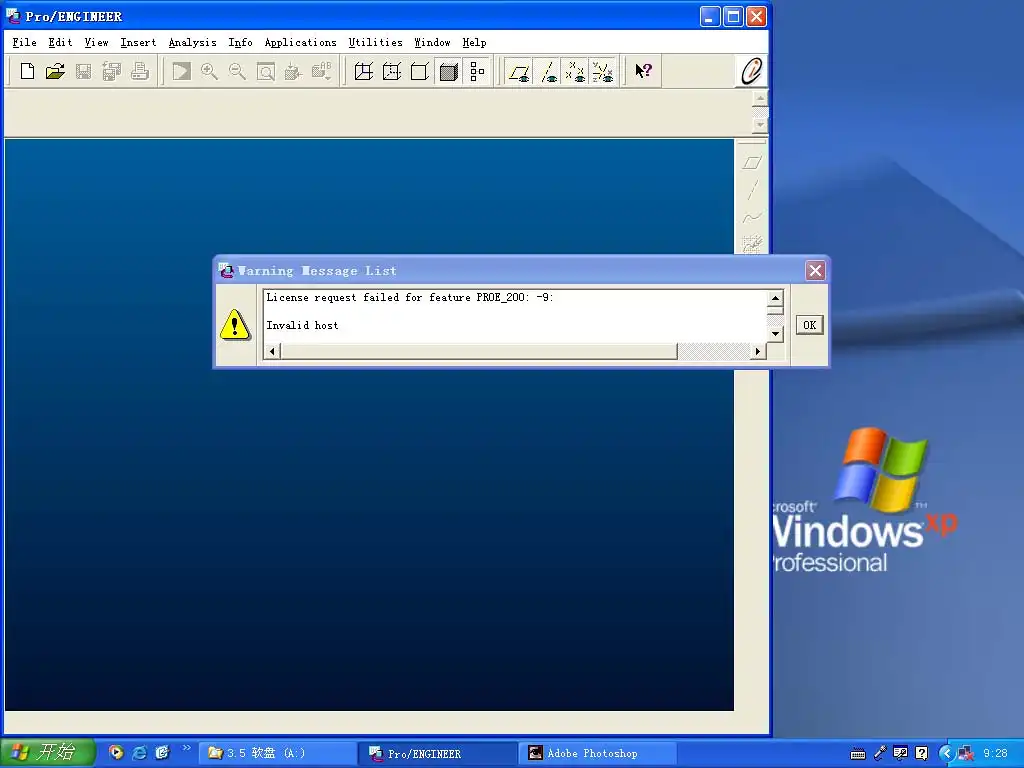Click the No Hidden display icon
The height and width of the screenshot is (768, 1024).
[x=420, y=71]
